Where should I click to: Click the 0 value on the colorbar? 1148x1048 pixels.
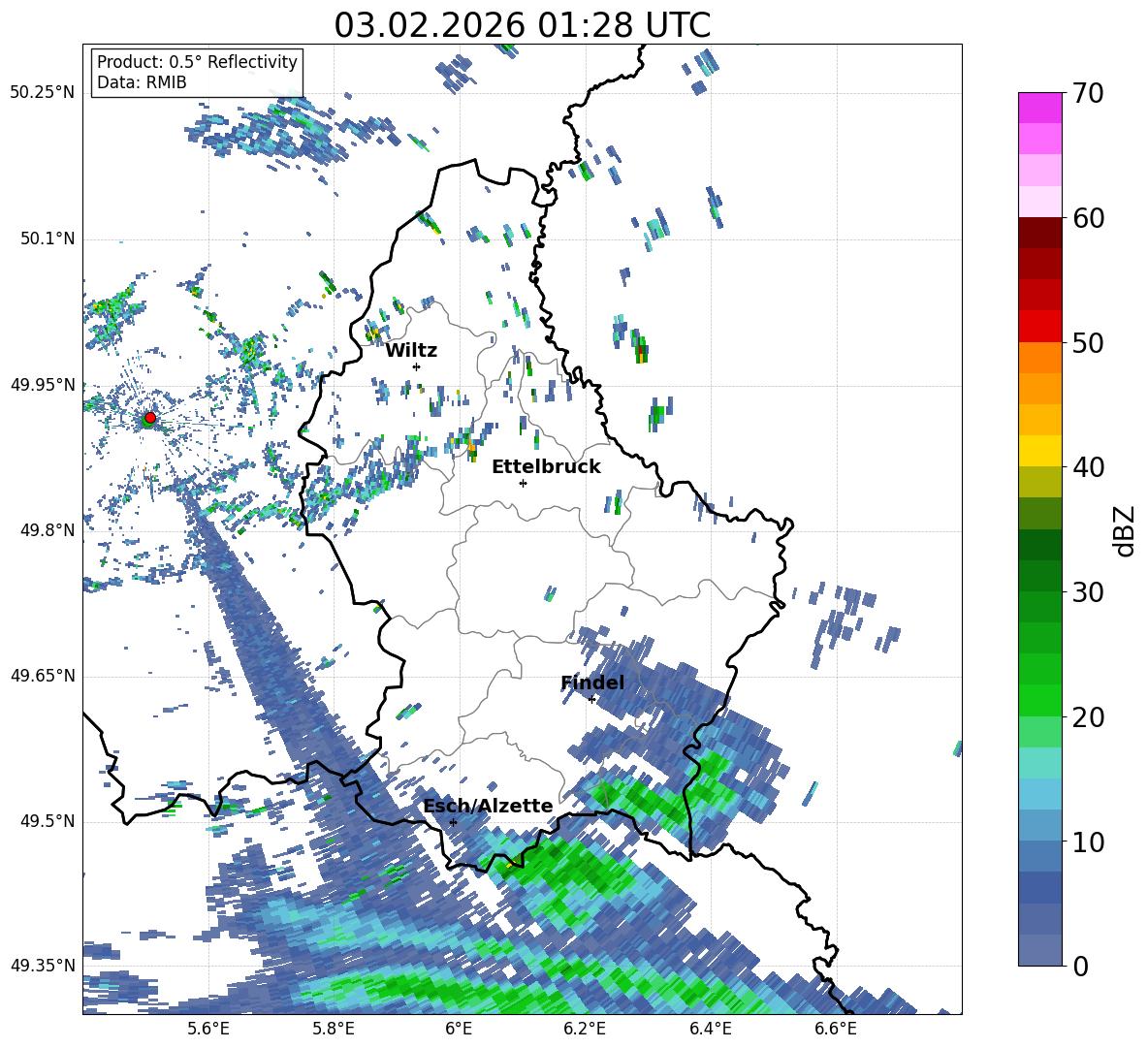(1080, 966)
